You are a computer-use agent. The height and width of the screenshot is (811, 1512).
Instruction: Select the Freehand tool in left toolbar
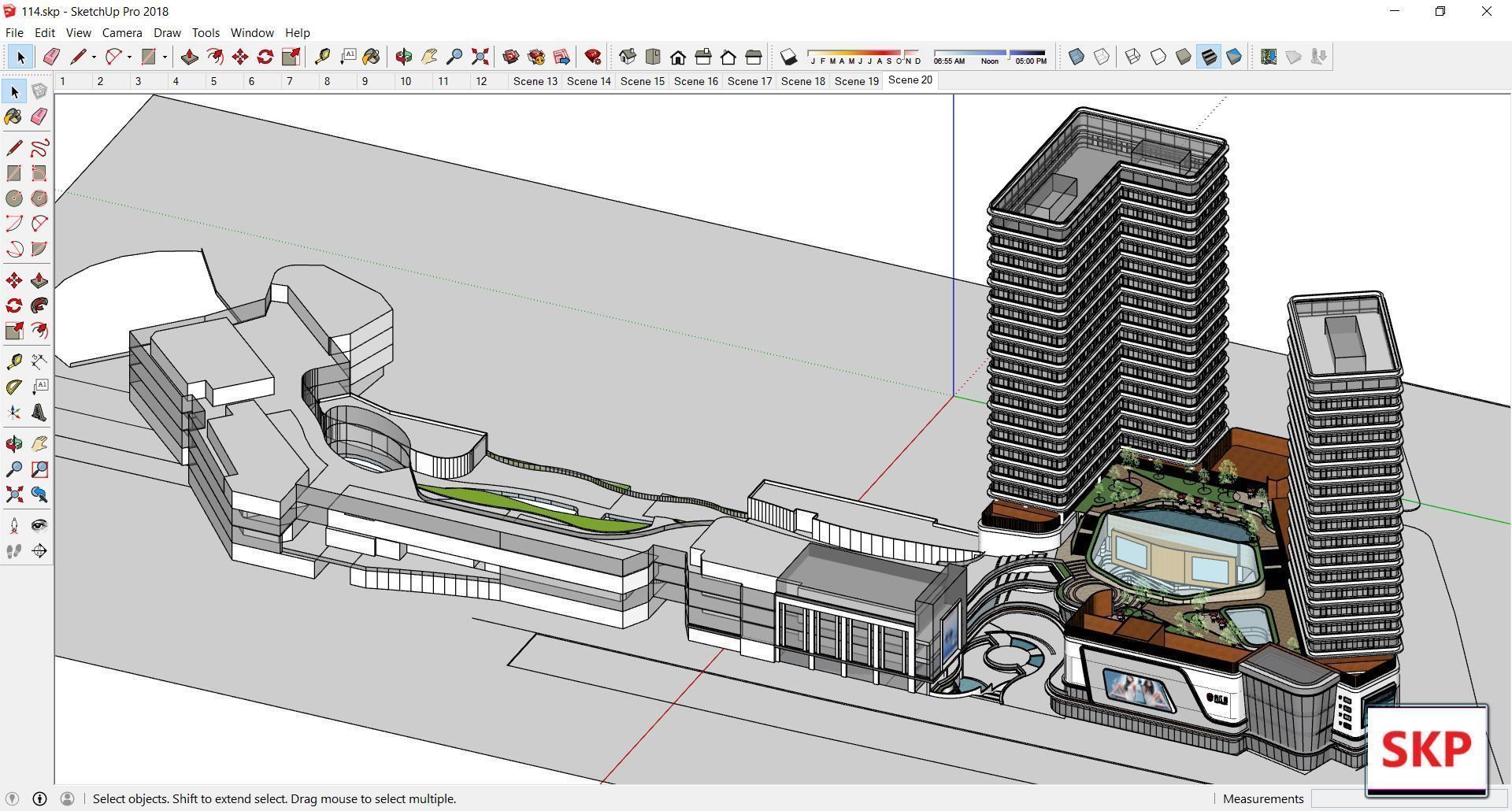[x=39, y=148]
